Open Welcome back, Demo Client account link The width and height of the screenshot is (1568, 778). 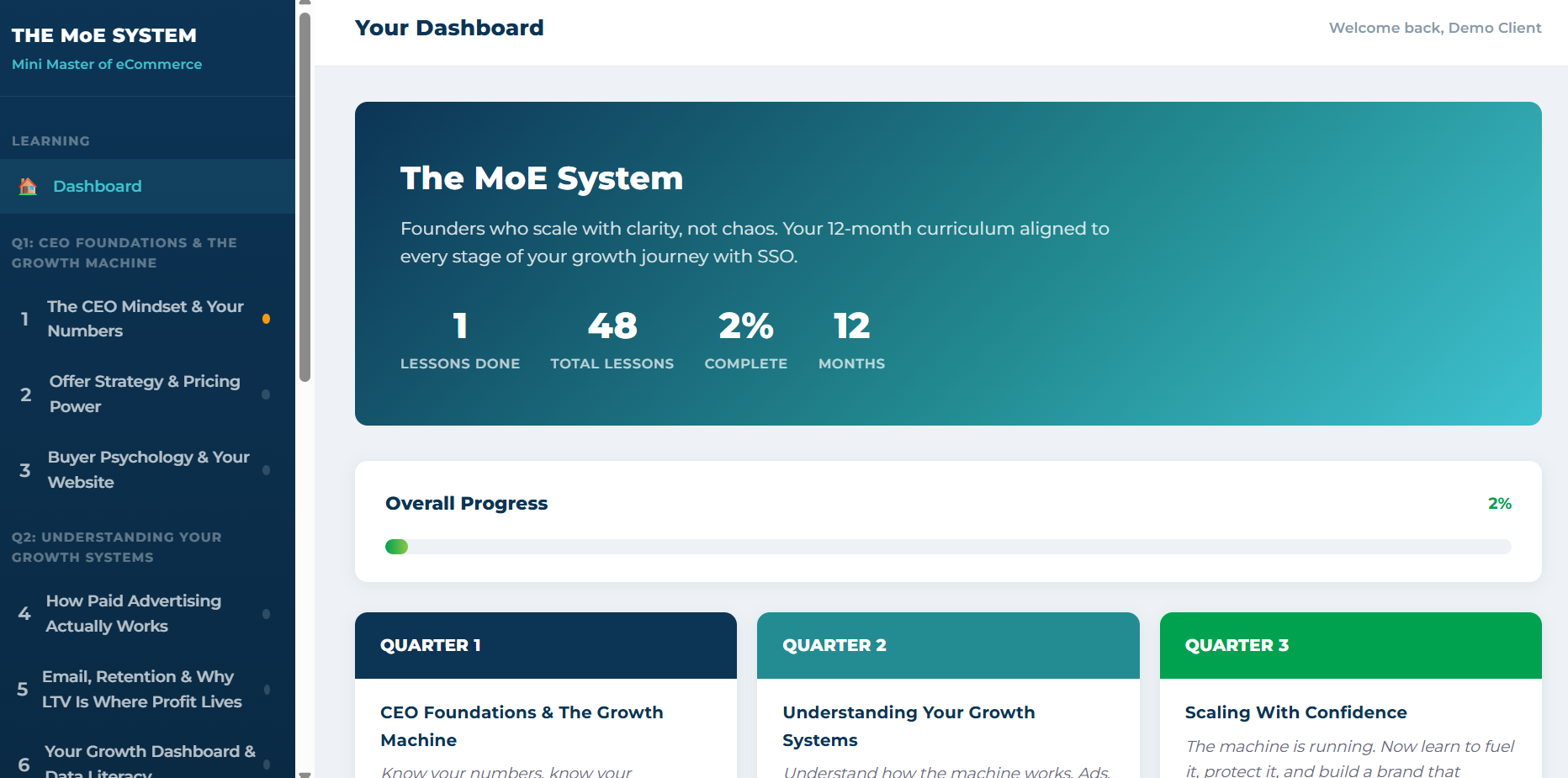[x=1435, y=27]
